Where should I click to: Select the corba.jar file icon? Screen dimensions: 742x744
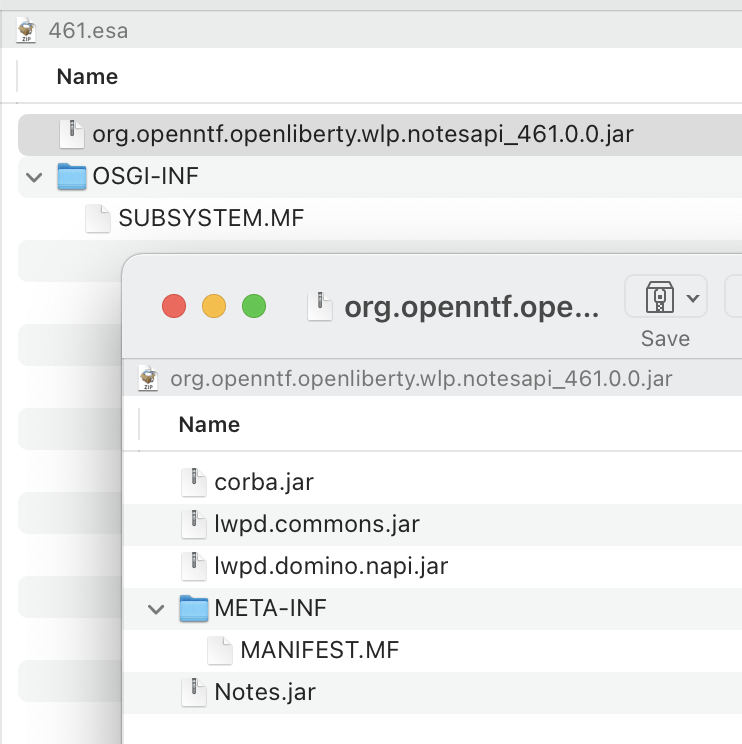(x=193, y=482)
